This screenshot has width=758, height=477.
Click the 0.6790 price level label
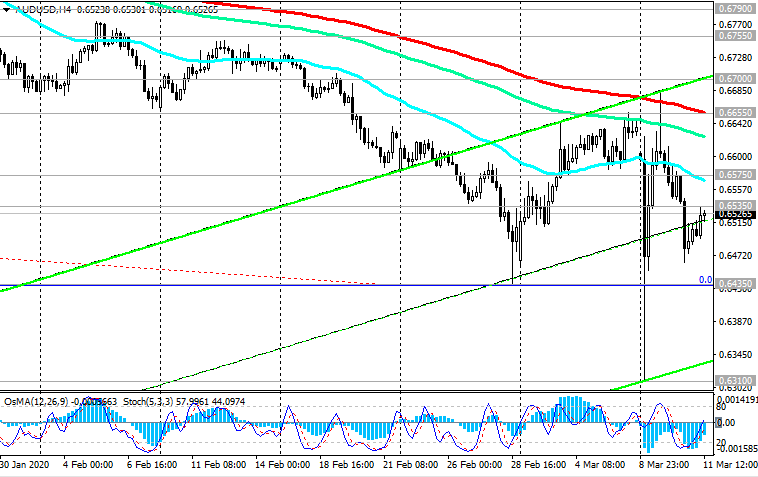734,8
